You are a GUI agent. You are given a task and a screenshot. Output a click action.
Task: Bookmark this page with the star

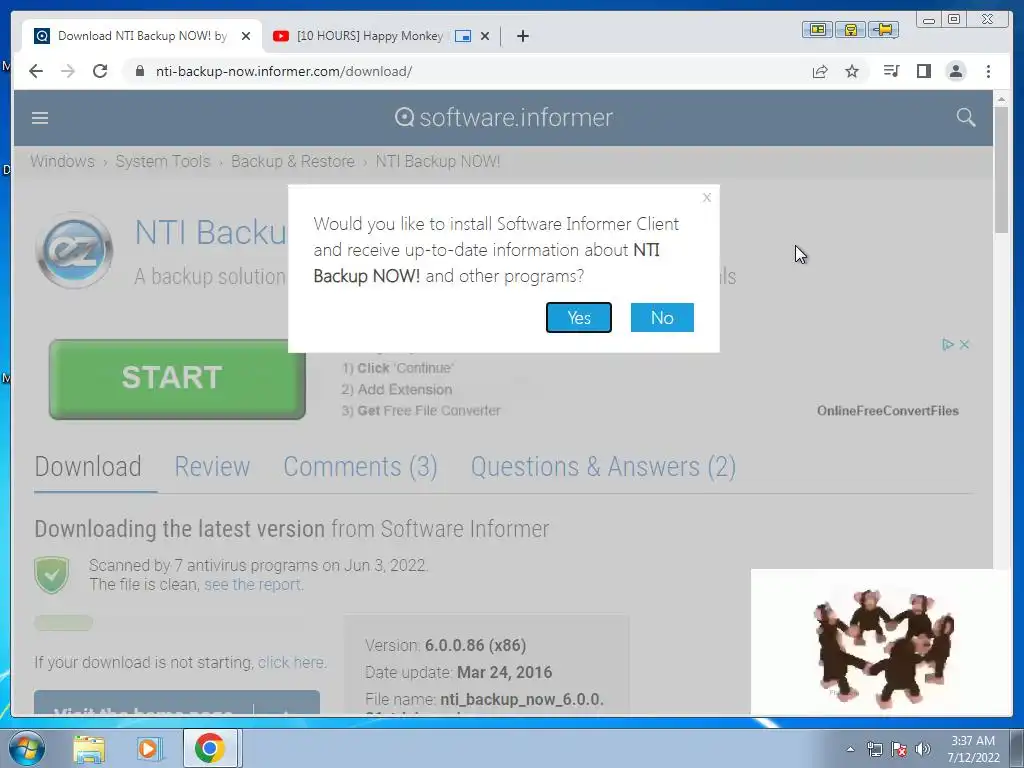[x=852, y=71]
